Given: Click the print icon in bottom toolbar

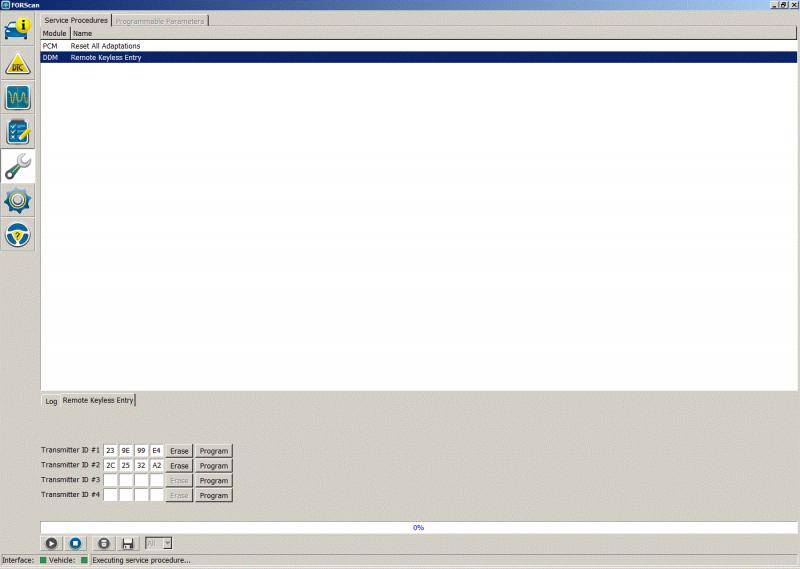Looking at the screenshot, I should (x=103, y=543).
